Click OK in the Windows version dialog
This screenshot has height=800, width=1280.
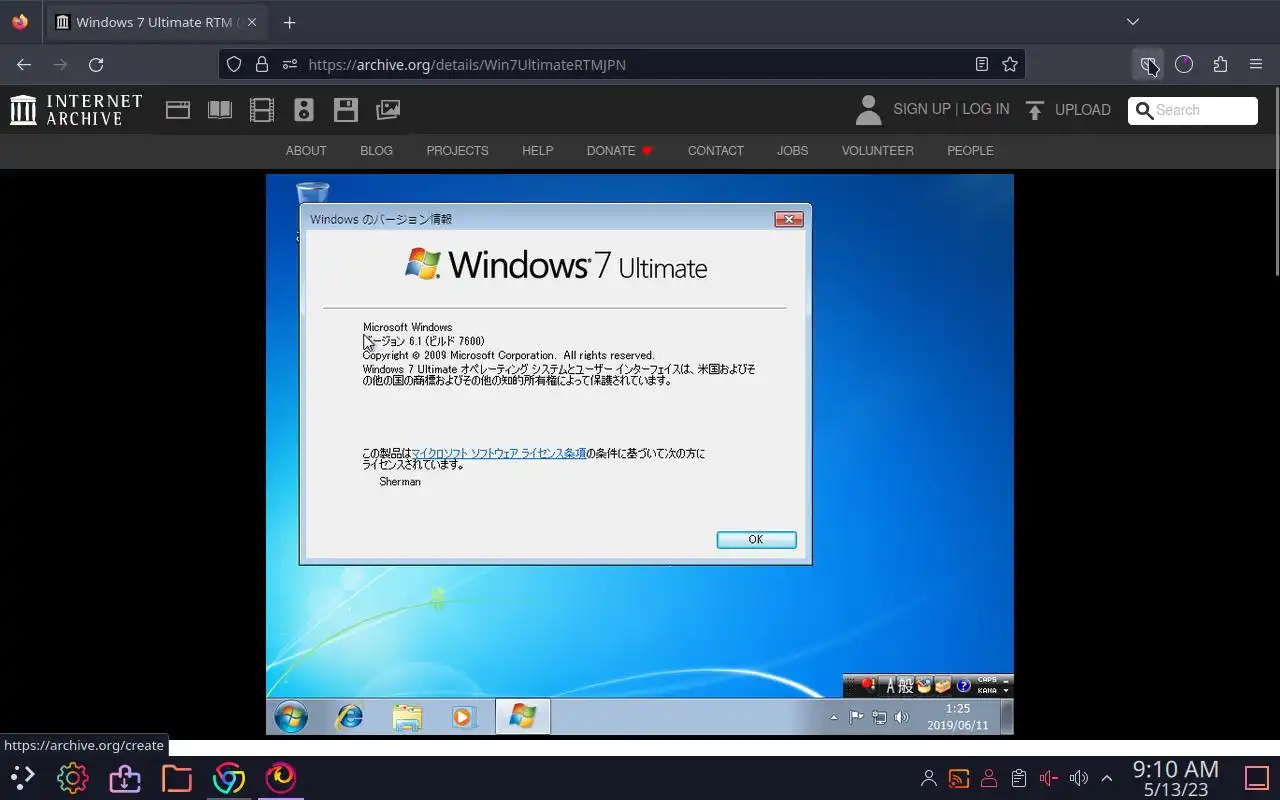[756, 540]
